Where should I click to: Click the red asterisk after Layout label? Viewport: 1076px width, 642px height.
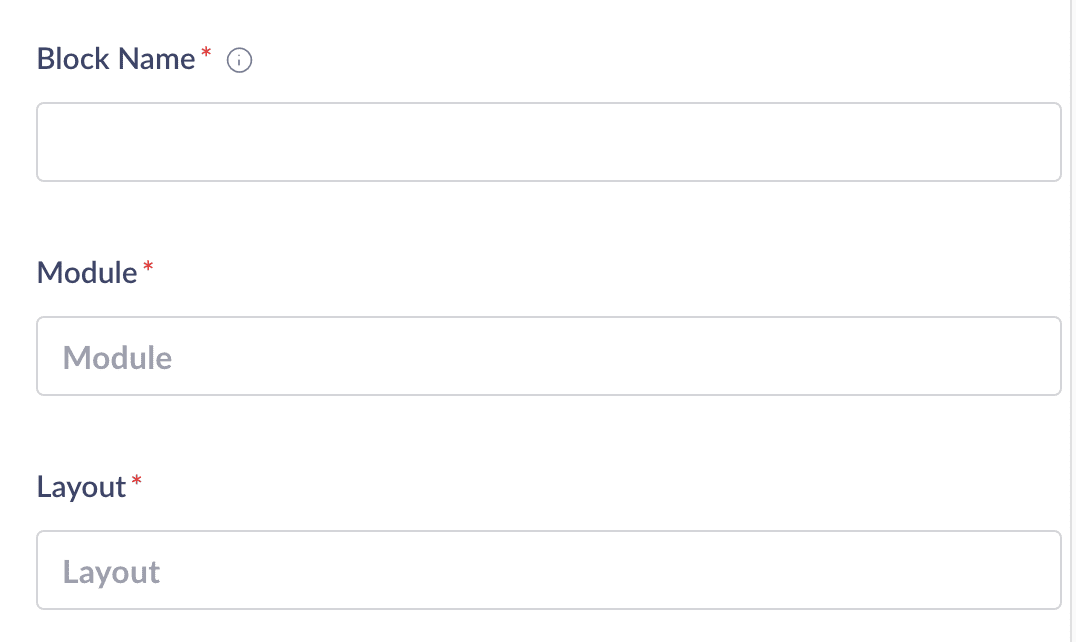(137, 481)
